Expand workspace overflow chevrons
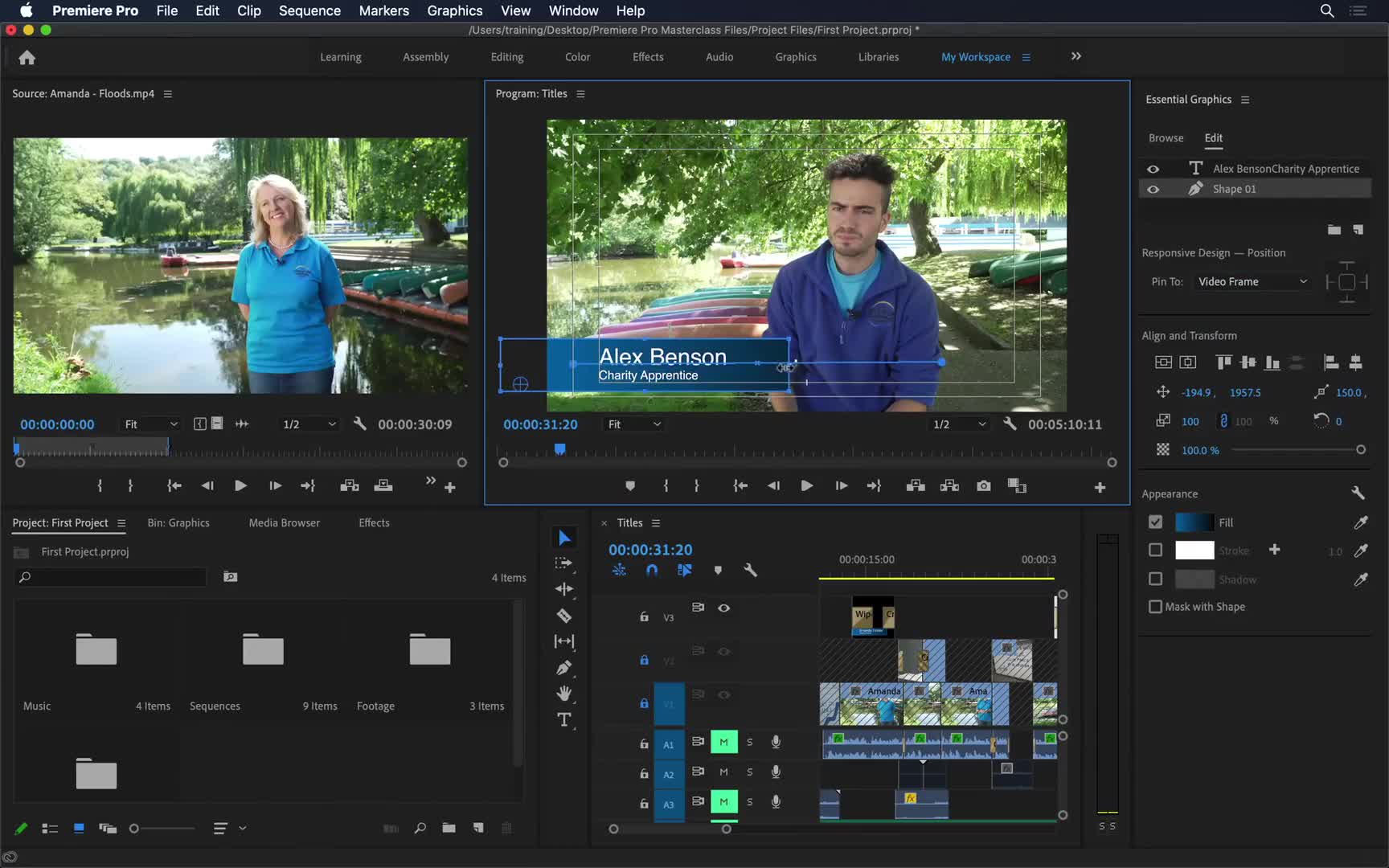1389x868 pixels. tap(1076, 56)
